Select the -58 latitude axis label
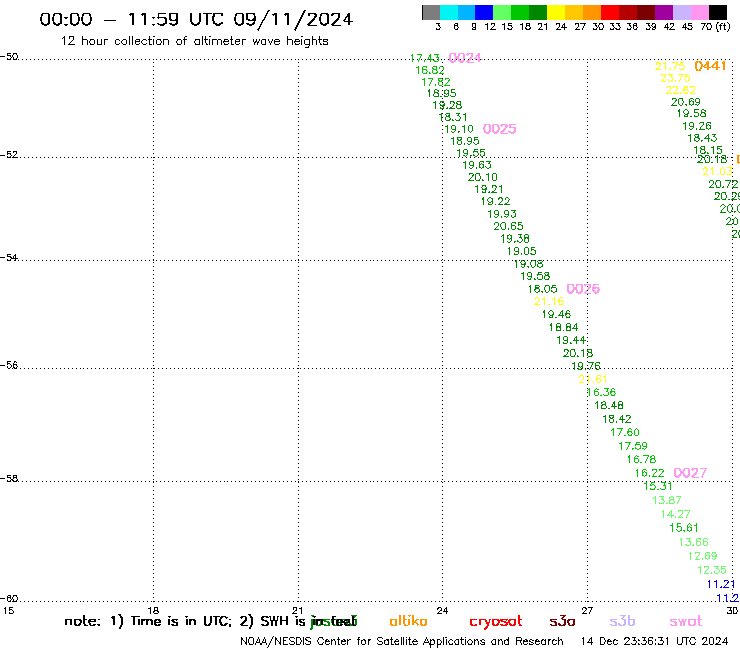 point(9,479)
